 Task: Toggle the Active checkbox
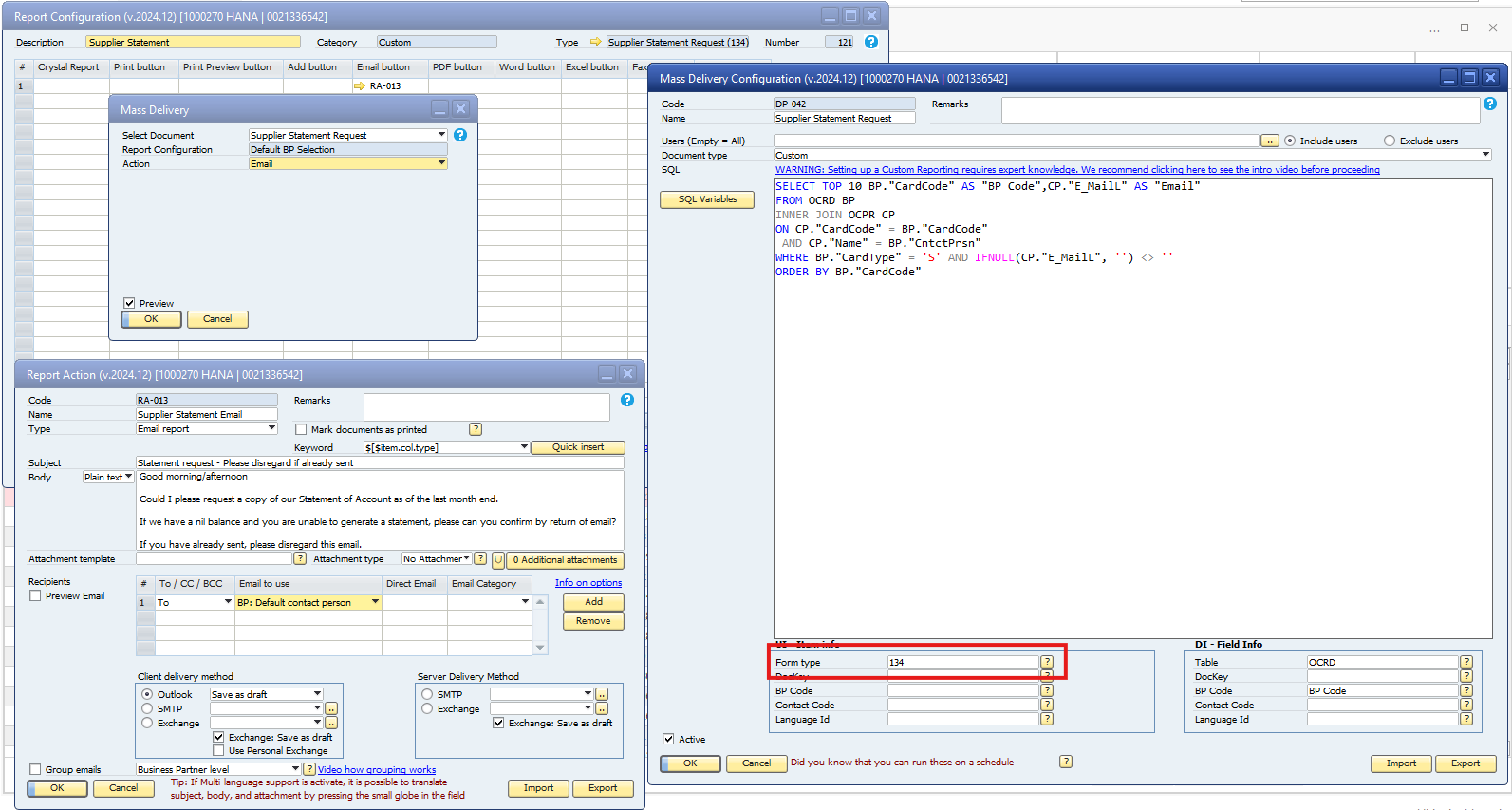(x=668, y=739)
